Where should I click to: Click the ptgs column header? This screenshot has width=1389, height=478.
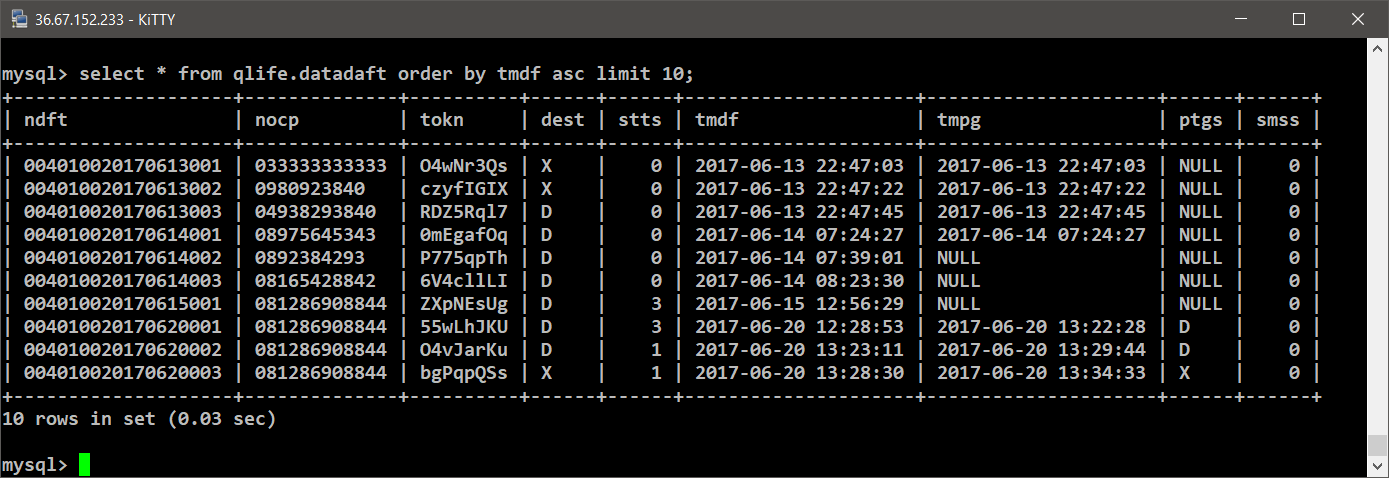pyautogui.click(x=1200, y=120)
